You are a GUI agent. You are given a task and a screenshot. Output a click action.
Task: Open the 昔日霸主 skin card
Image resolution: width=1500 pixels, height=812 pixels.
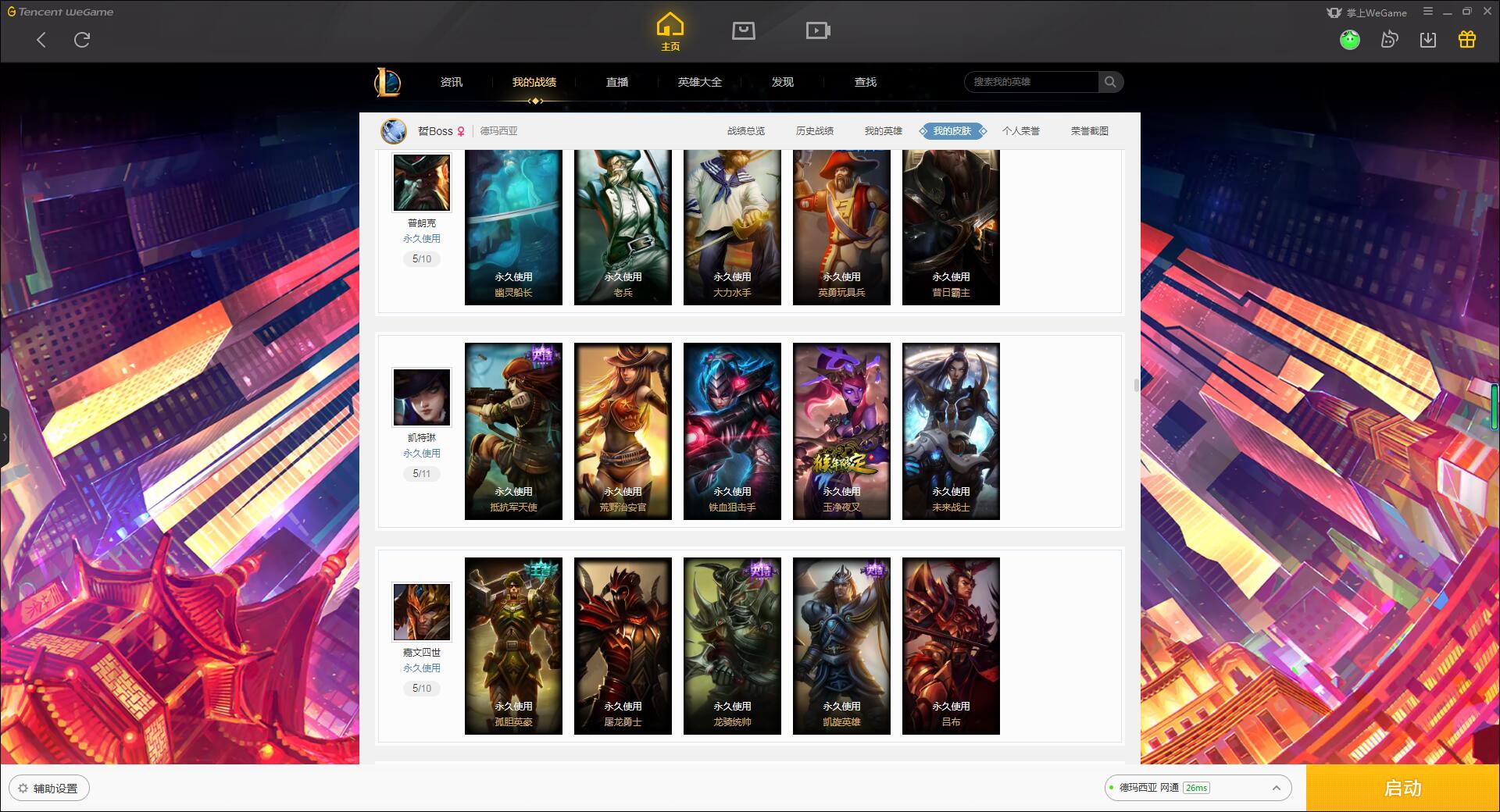pos(951,227)
